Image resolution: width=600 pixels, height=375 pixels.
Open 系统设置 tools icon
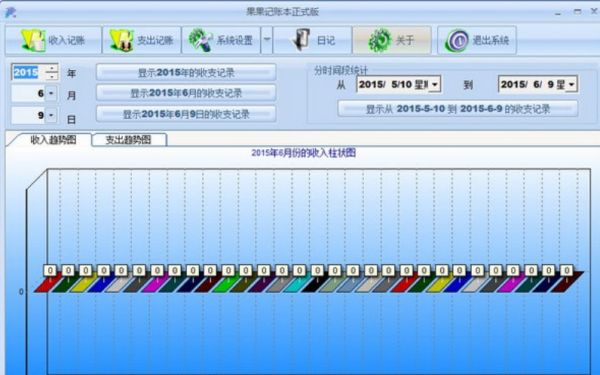tap(201, 40)
